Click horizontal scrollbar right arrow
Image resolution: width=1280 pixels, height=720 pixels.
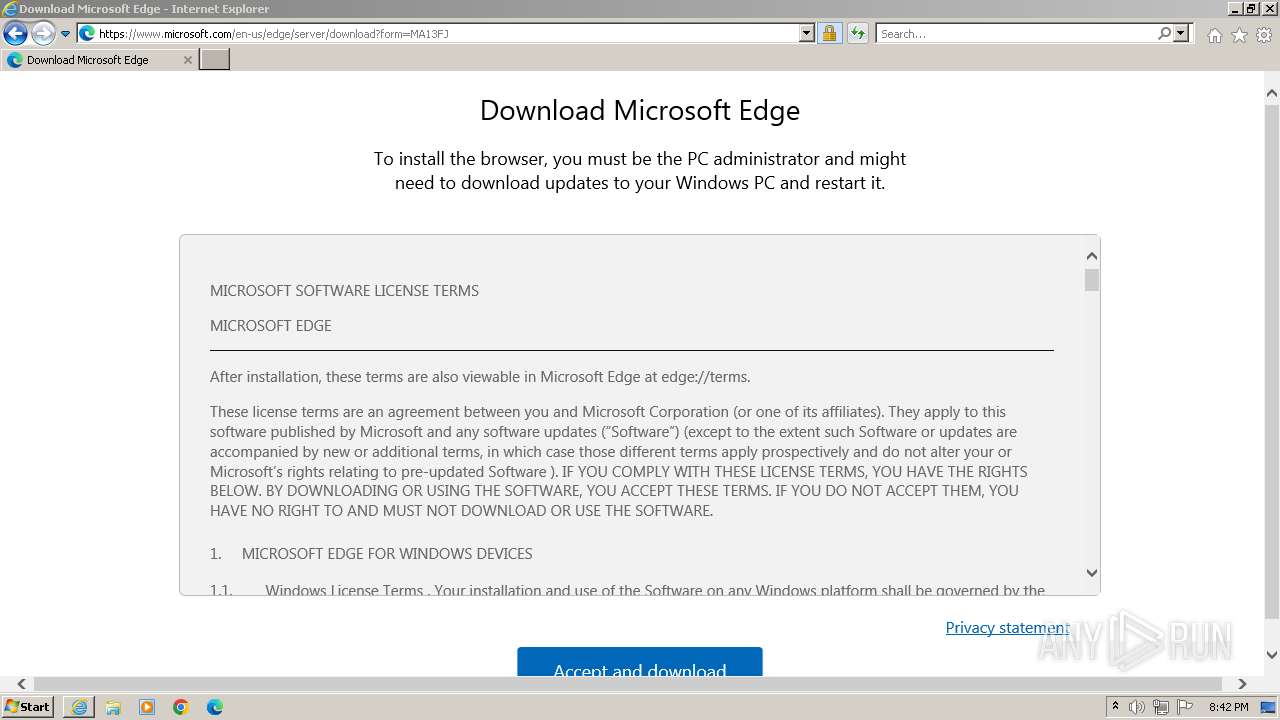1242,684
